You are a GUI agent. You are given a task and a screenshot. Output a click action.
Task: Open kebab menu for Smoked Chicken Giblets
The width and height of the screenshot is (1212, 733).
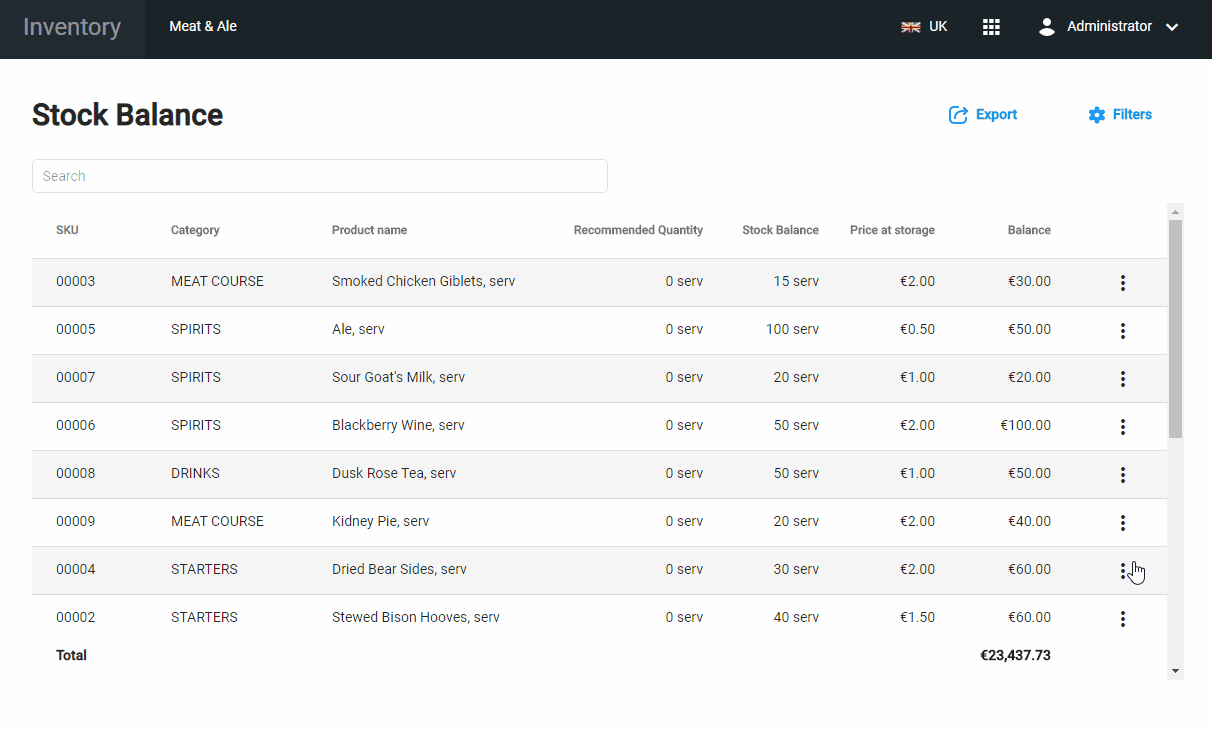[1122, 283]
